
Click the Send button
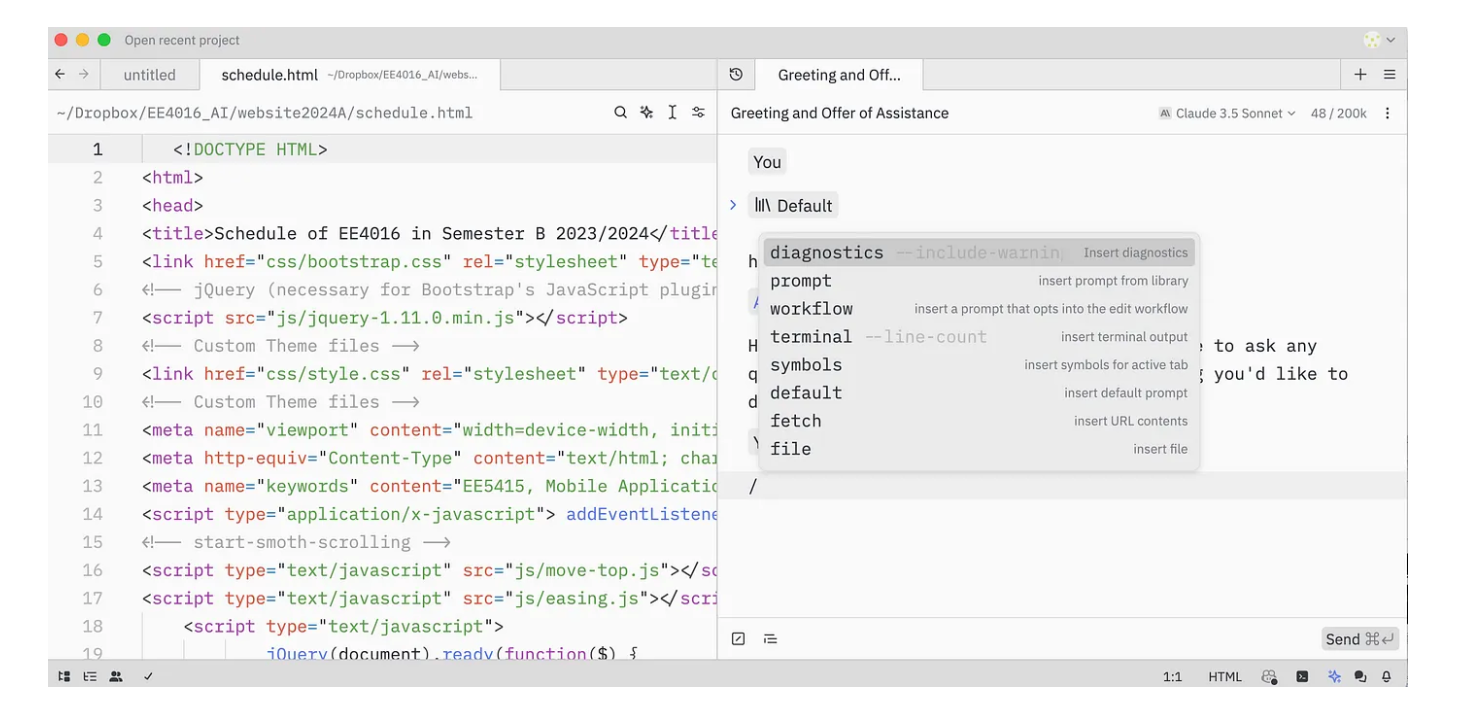(1359, 639)
